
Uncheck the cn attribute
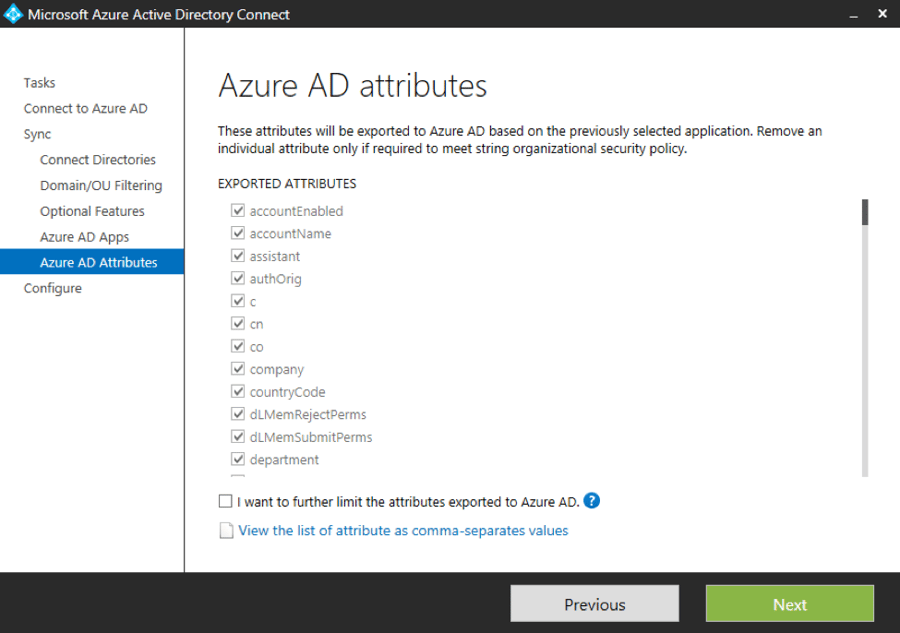pyautogui.click(x=238, y=323)
